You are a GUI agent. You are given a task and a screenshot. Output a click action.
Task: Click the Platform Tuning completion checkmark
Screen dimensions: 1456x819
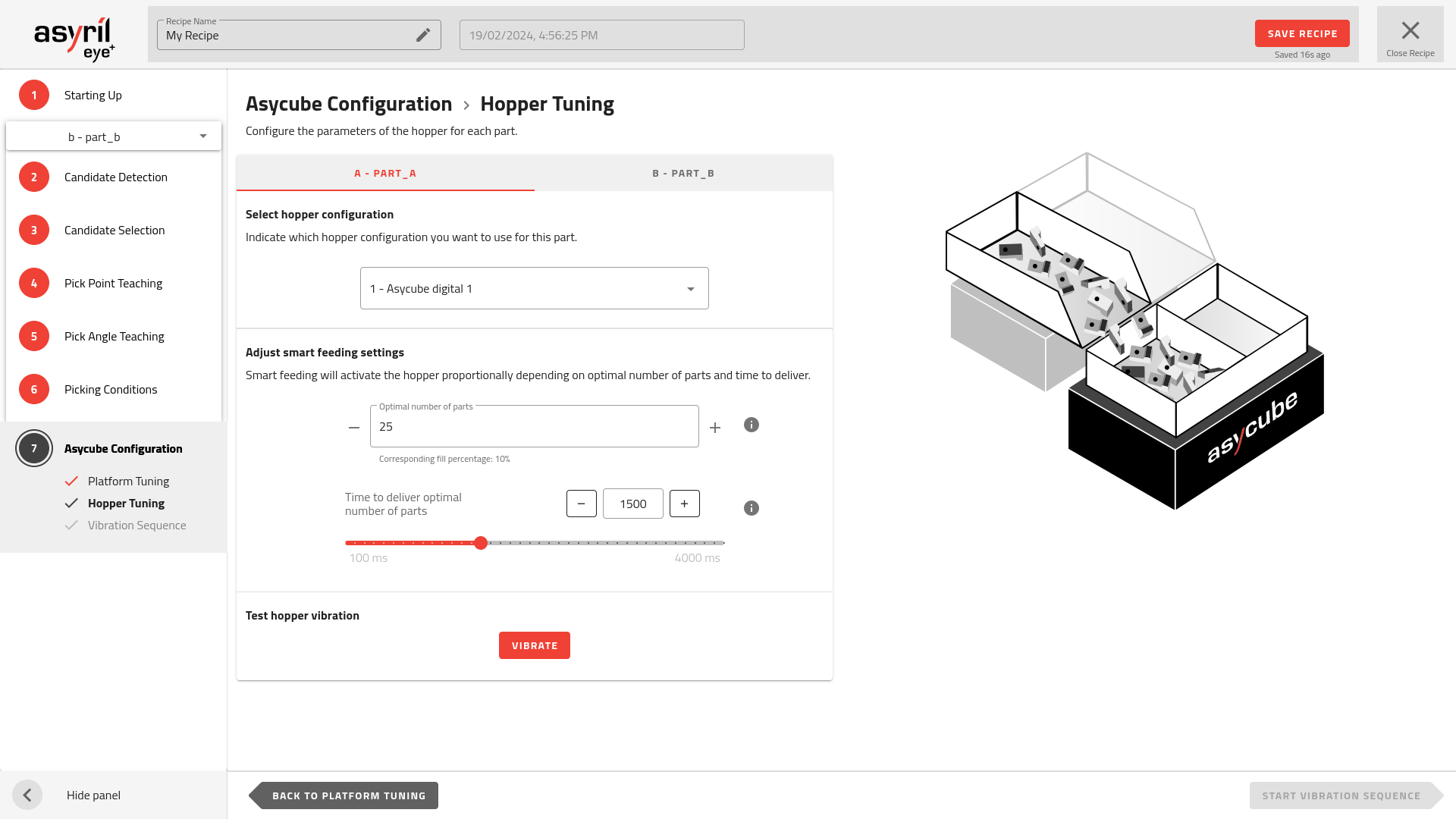[73, 481]
